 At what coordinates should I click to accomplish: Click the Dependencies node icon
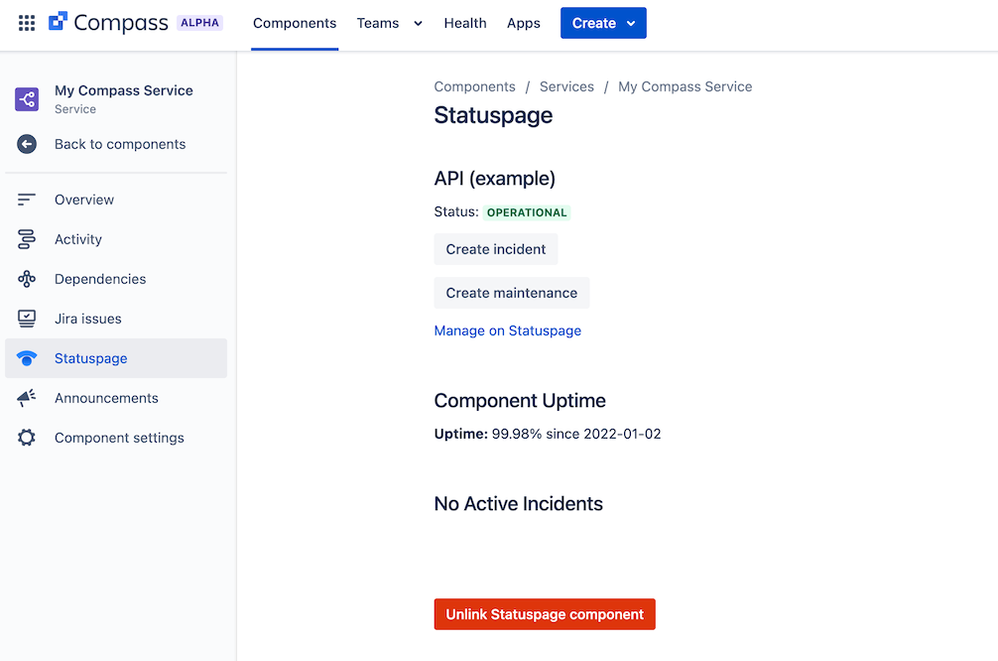[x=27, y=279]
